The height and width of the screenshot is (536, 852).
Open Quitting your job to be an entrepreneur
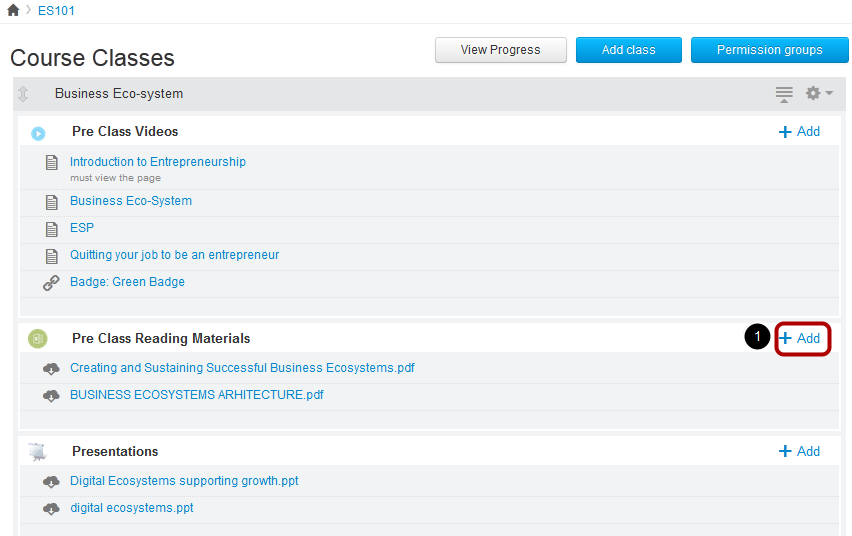pos(174,255)
